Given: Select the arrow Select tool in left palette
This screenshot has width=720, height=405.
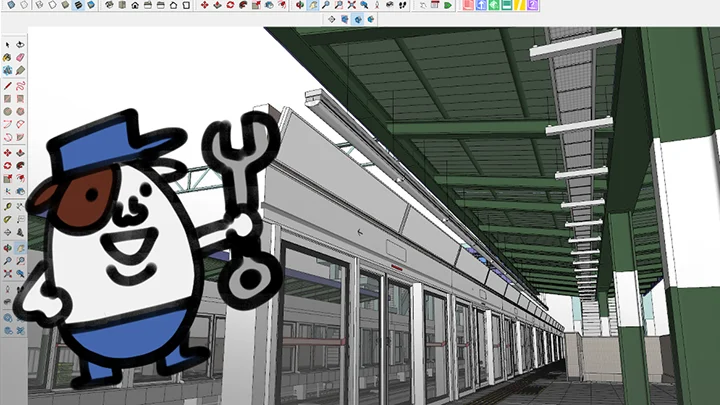Looking at the screenshot, I should 7,45.
